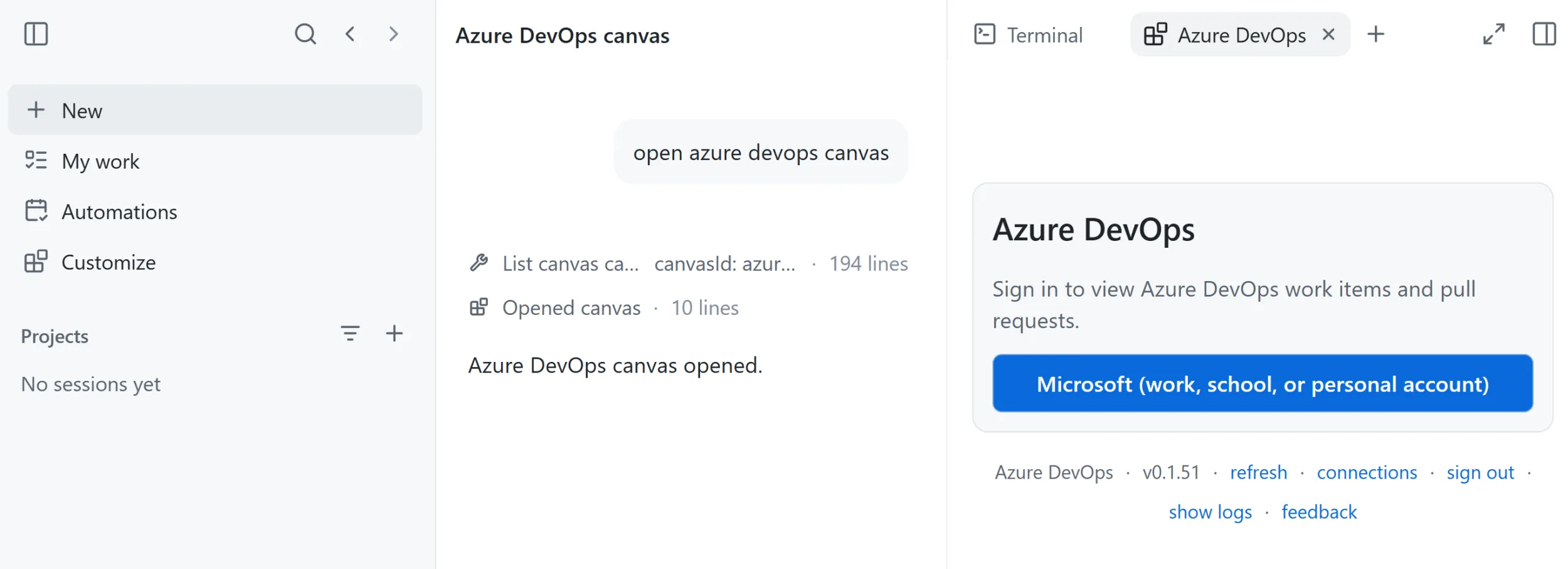This screenshot has height=569, width=1568.
Task: Click the Azure DevOps canvas title
Action: coord(563,36)
